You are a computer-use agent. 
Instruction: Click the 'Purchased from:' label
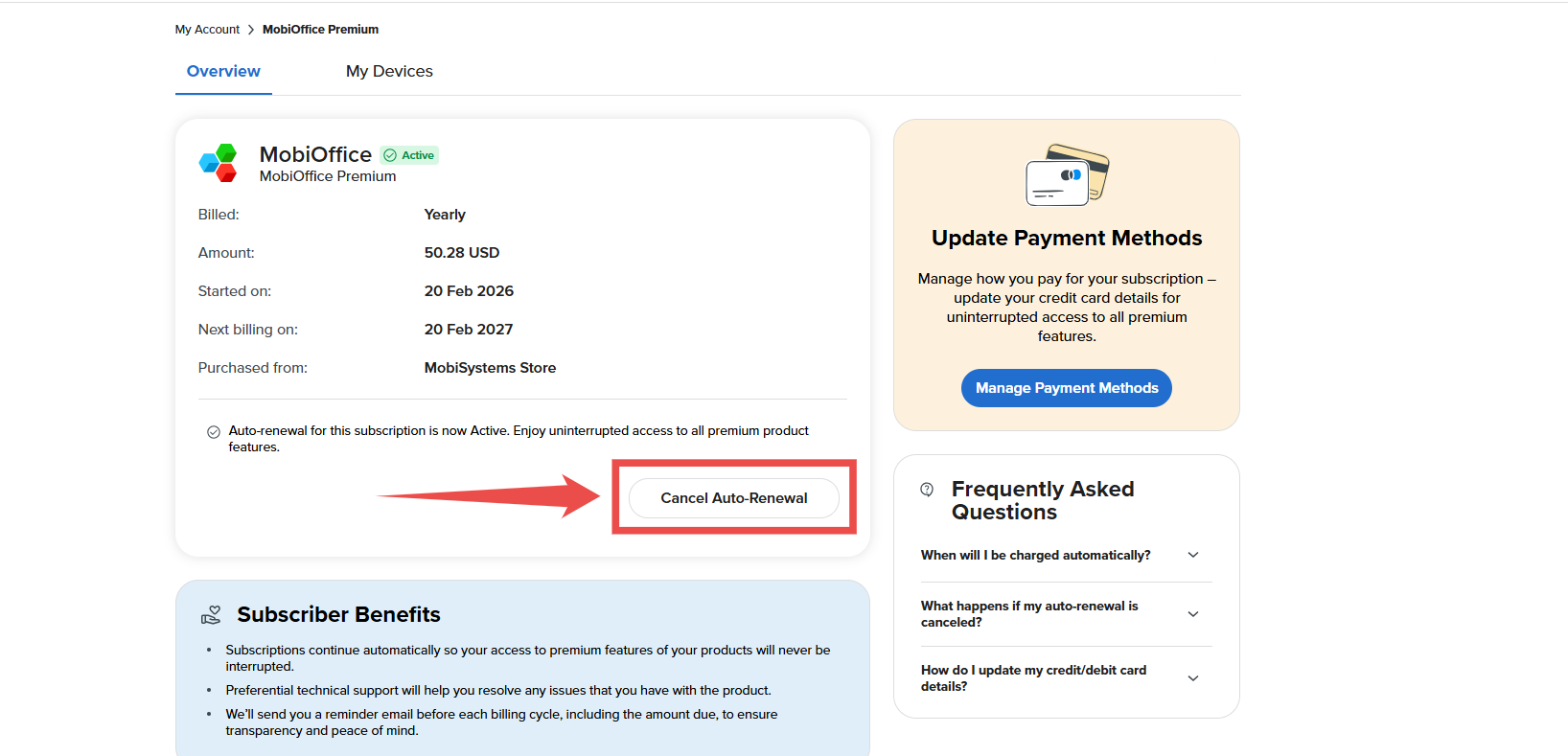point(253,368)
